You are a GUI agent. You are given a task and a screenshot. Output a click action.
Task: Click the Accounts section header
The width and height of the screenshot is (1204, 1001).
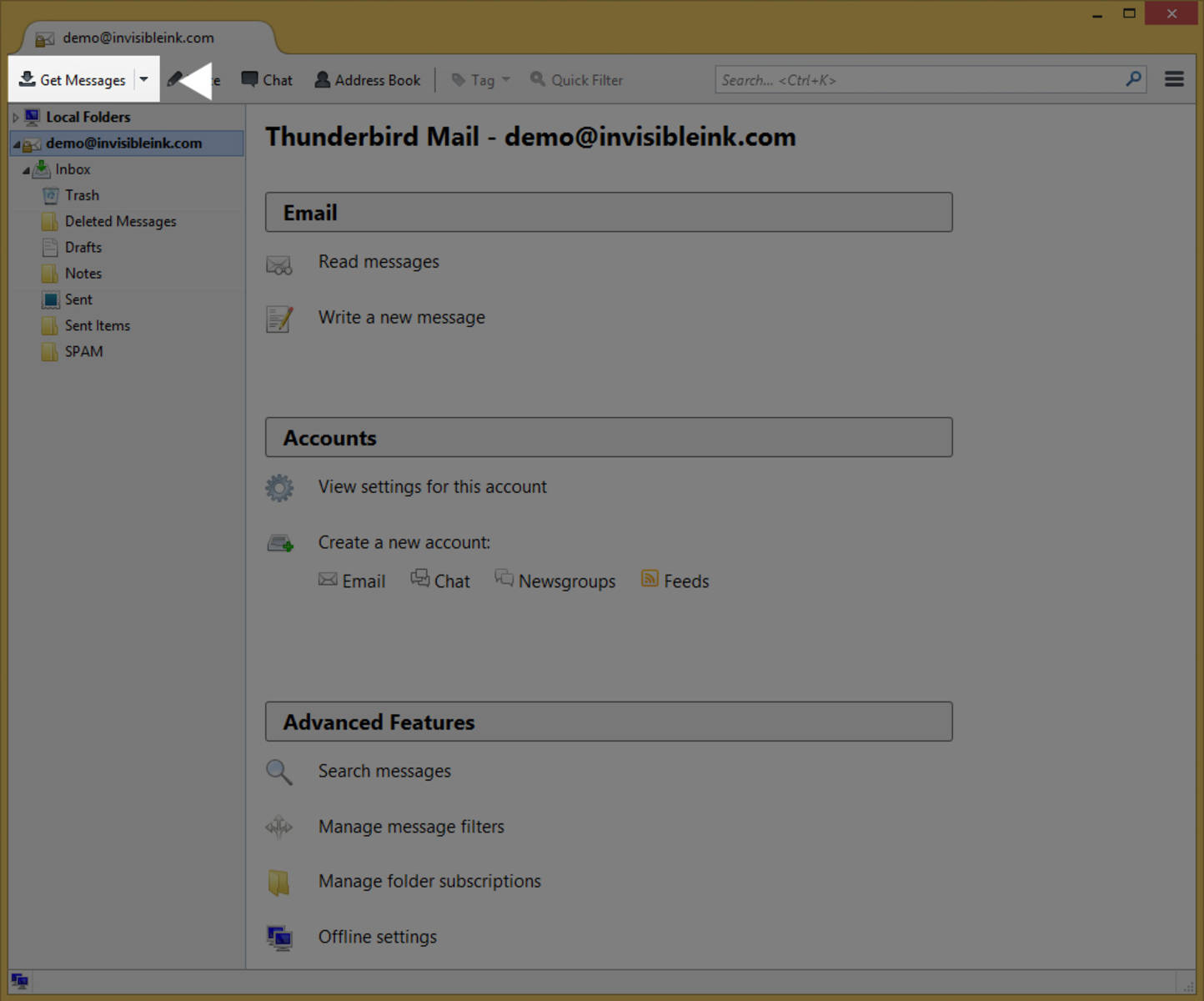coord(609,438)
